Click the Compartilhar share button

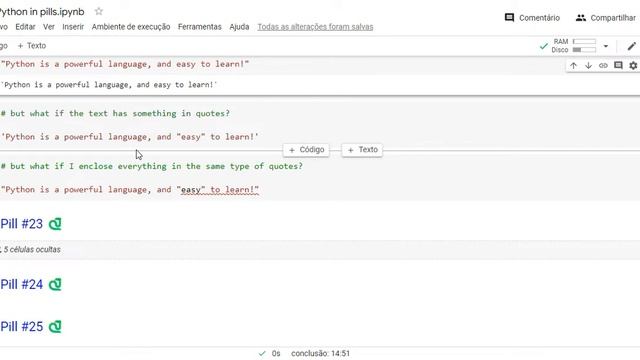606,18
